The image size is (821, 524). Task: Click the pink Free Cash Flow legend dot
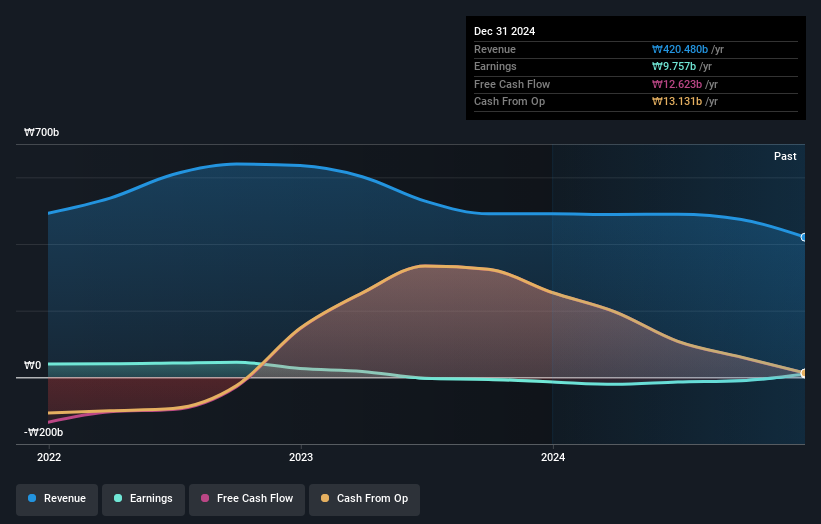click(x=205, y=498)
